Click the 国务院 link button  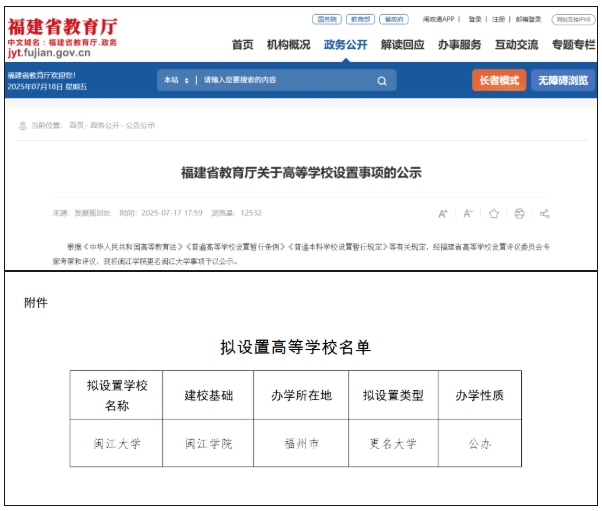point(327,19)
